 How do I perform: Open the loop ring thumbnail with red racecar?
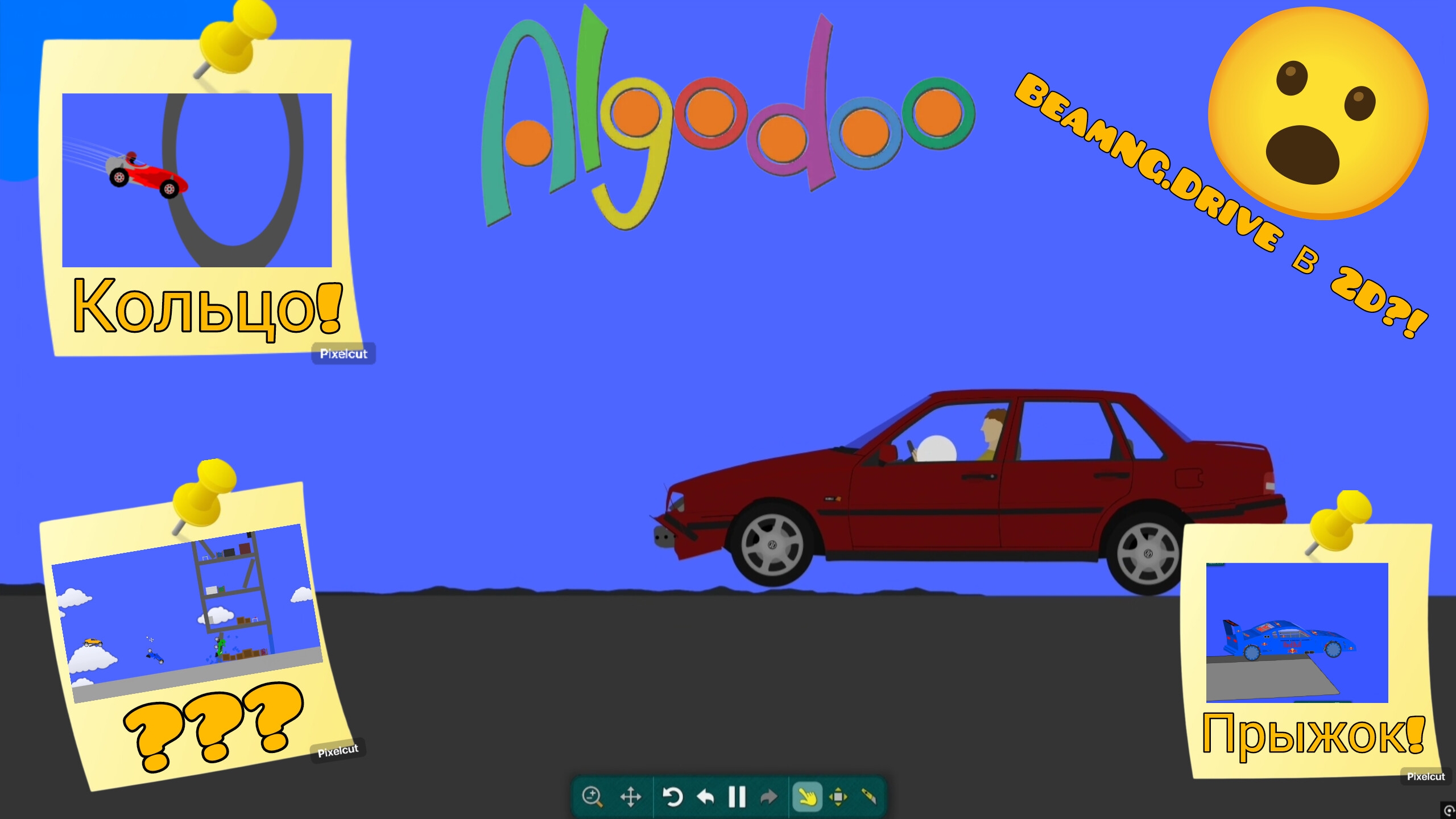197,180
